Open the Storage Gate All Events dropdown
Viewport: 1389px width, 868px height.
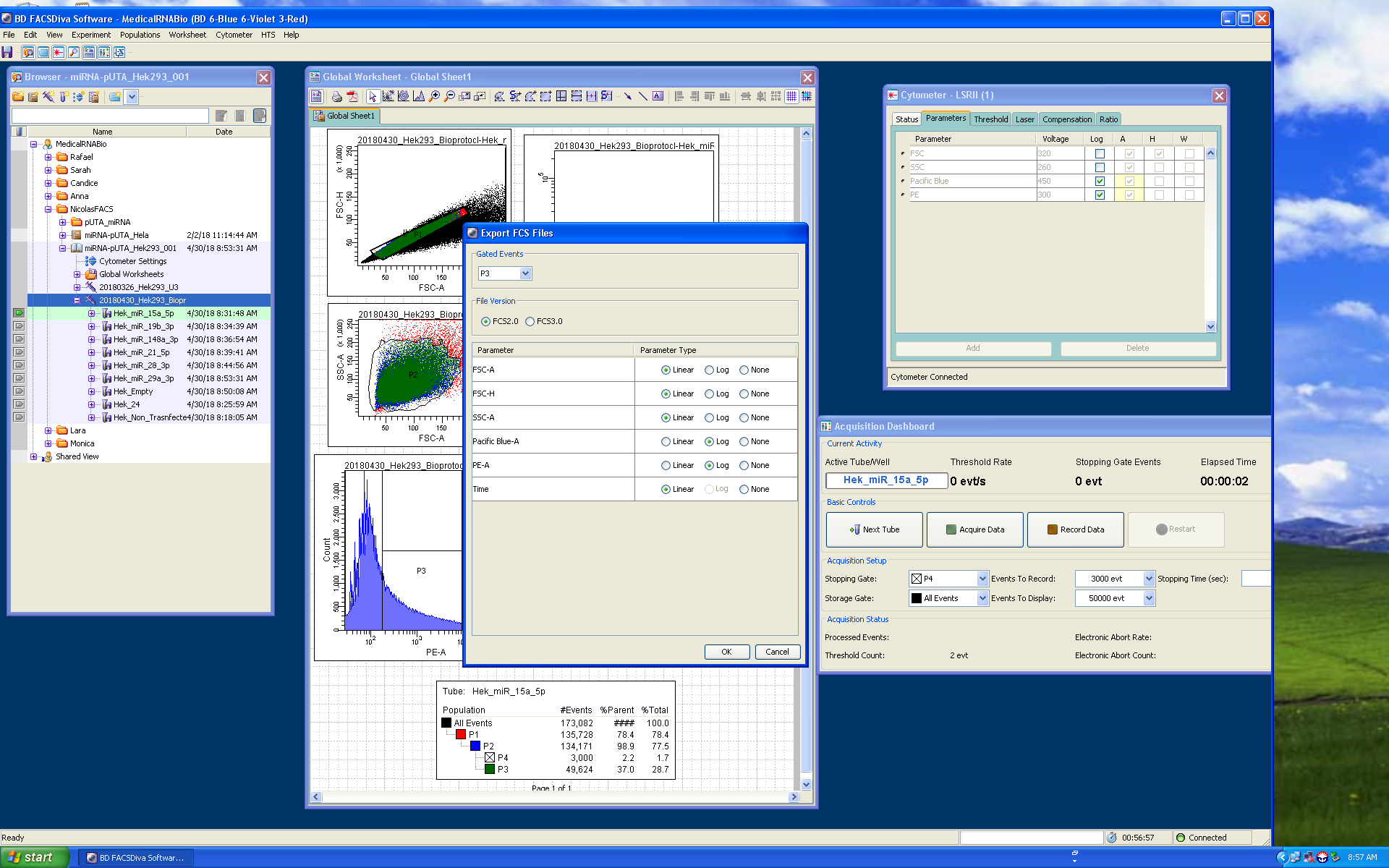tap(982, 598)
